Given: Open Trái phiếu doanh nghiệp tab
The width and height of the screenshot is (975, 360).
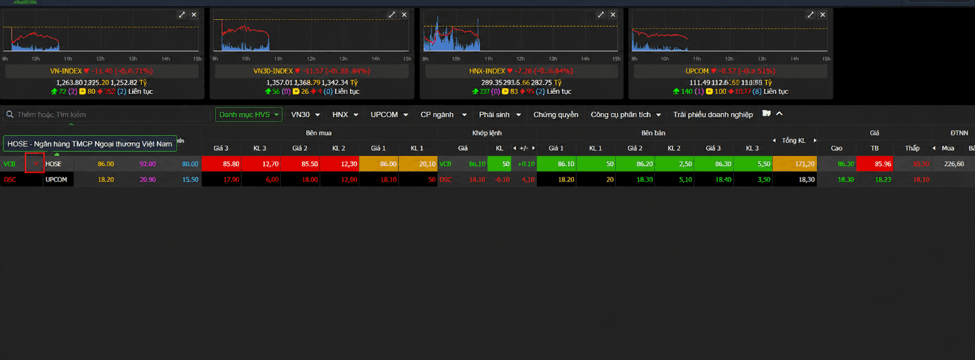Looking at the screenshot, I should tap(713, 115).
